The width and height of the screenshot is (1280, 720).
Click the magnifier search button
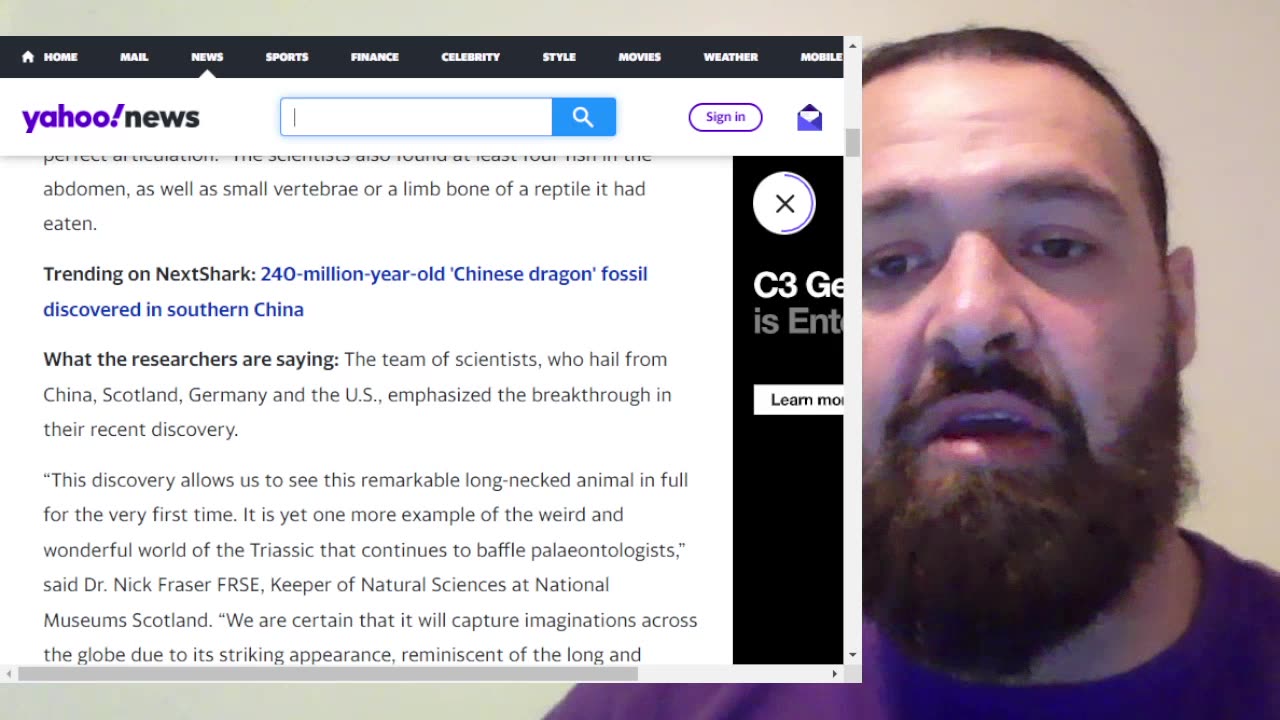pyautogui.click(x=583, y=117)
